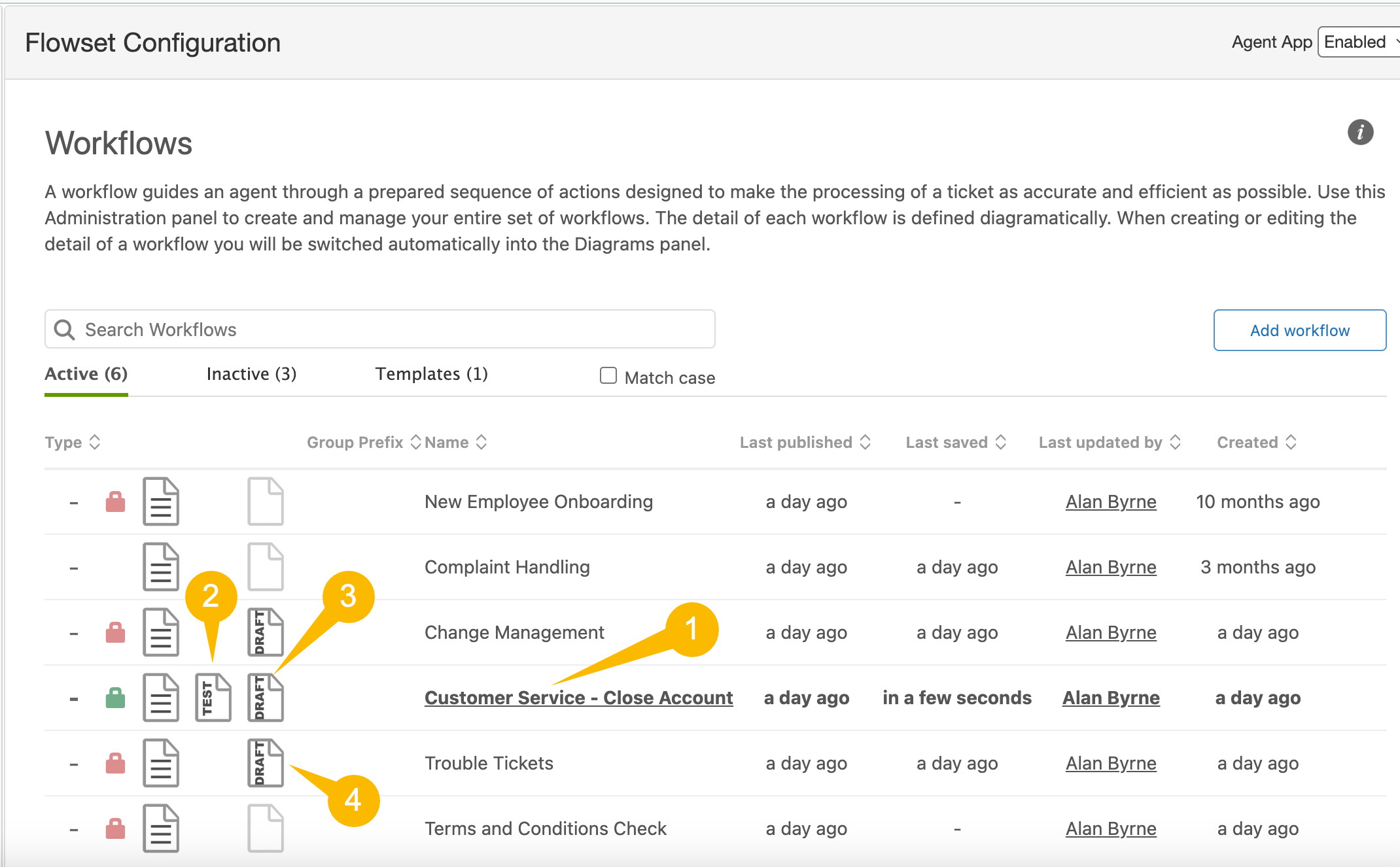Open published document icon for New Employee Onboarding
The width and height of the screenshot is (1400, 867).
(x=161, y=501)
